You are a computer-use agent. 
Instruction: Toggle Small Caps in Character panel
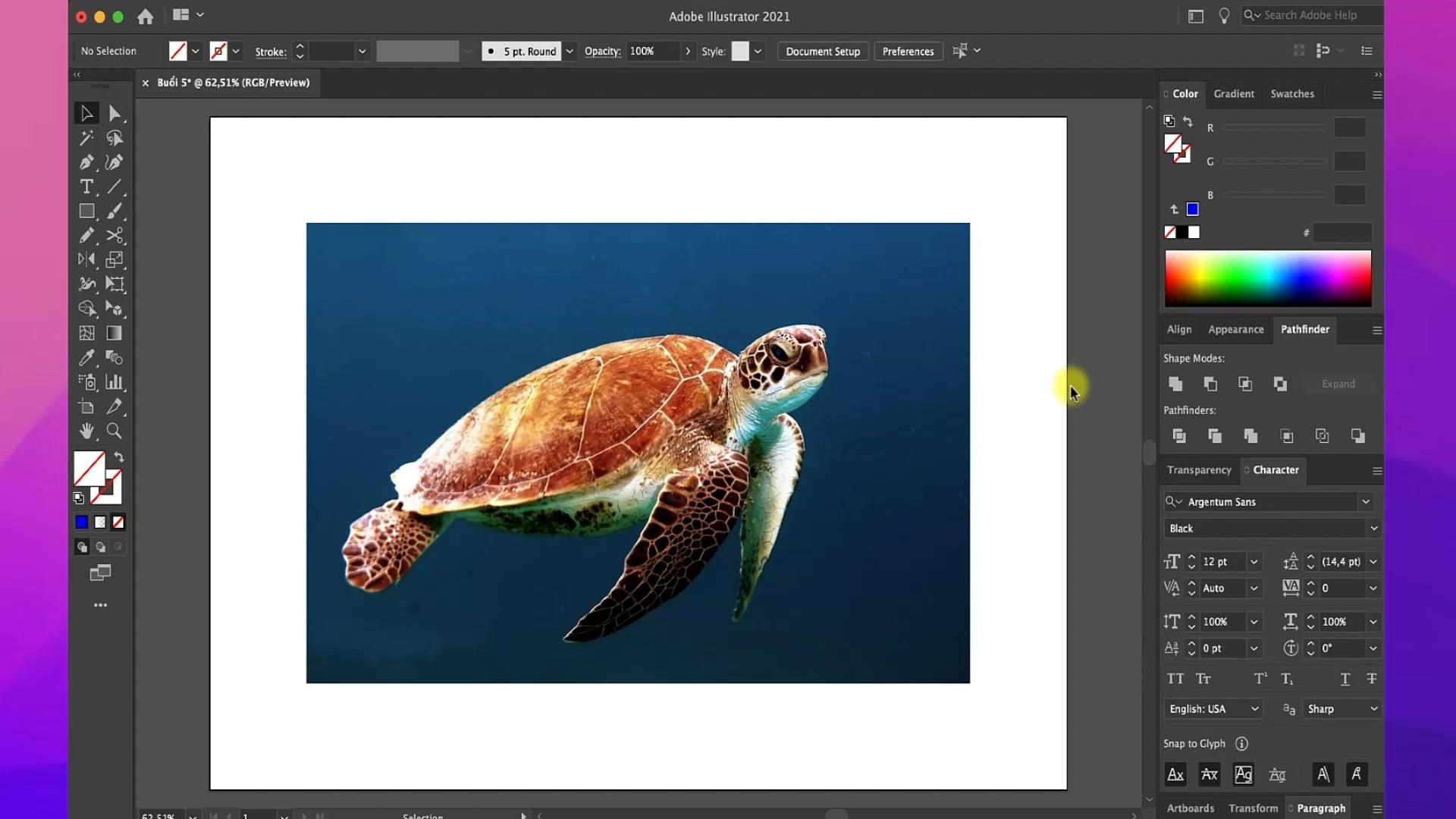(1203, 679)
